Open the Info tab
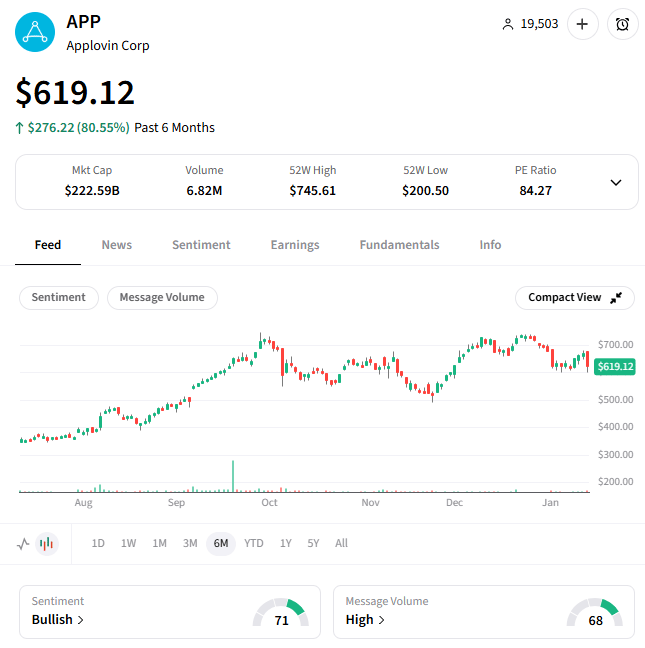This screenshot has height=648, width=645. [490, 245]
